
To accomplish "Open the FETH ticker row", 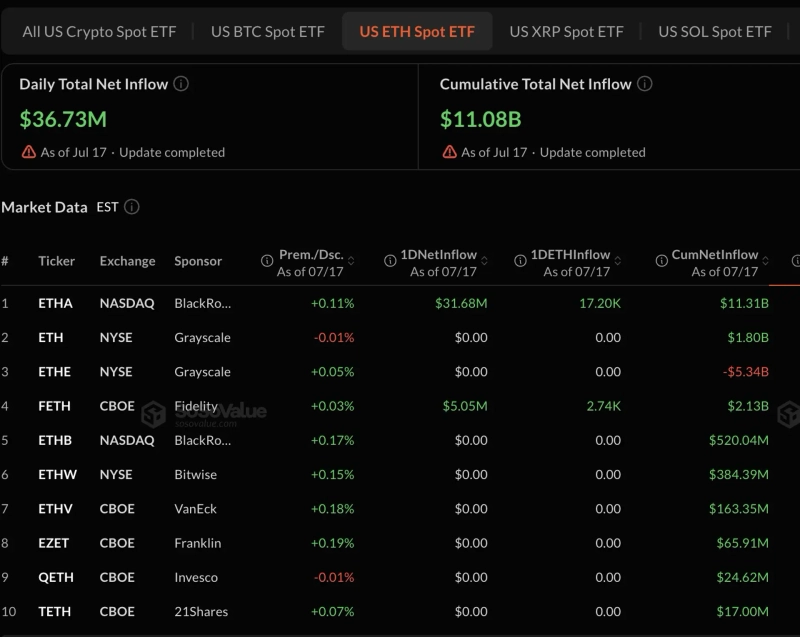I will 400,406.
